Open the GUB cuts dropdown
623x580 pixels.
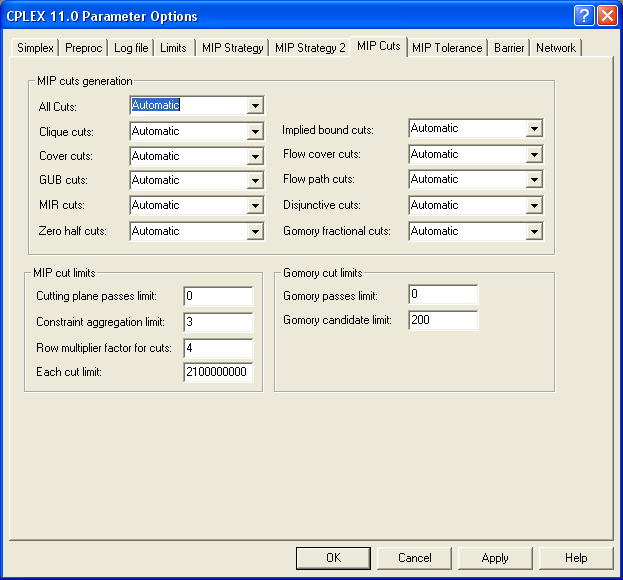tap(255, 181)
